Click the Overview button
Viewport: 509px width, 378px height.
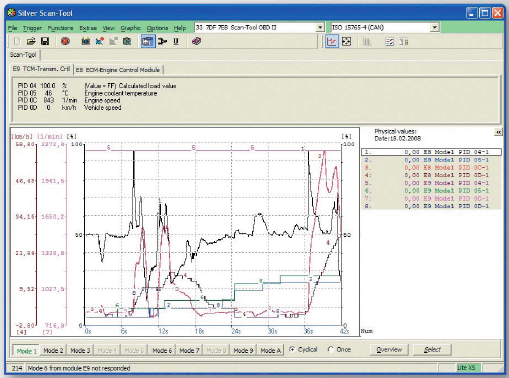pyautogui.click(x=389, y=350)
